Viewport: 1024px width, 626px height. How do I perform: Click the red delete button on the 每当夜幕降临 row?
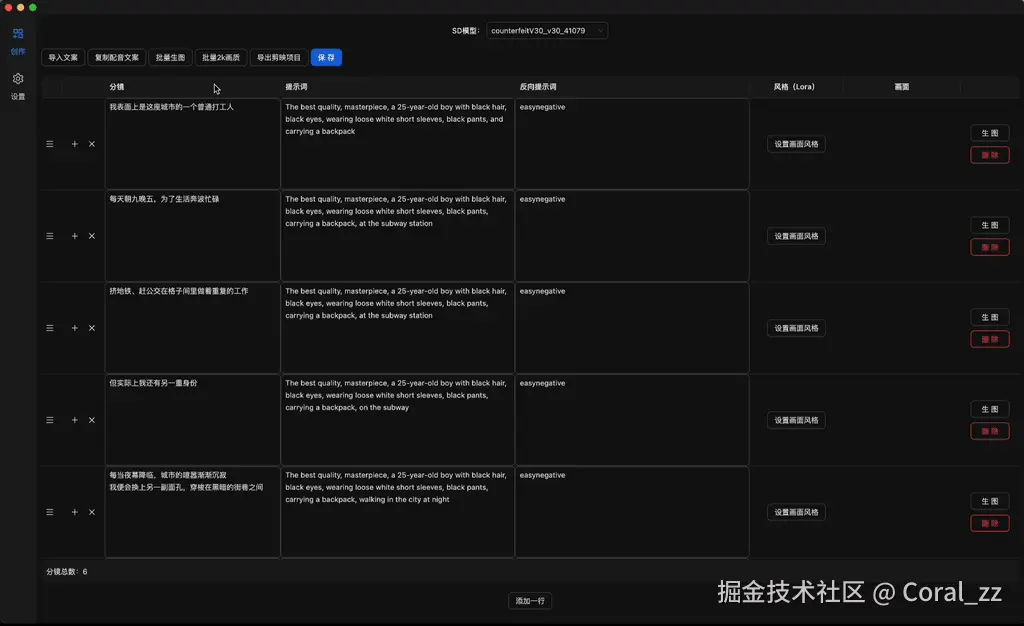coord(989,524)
